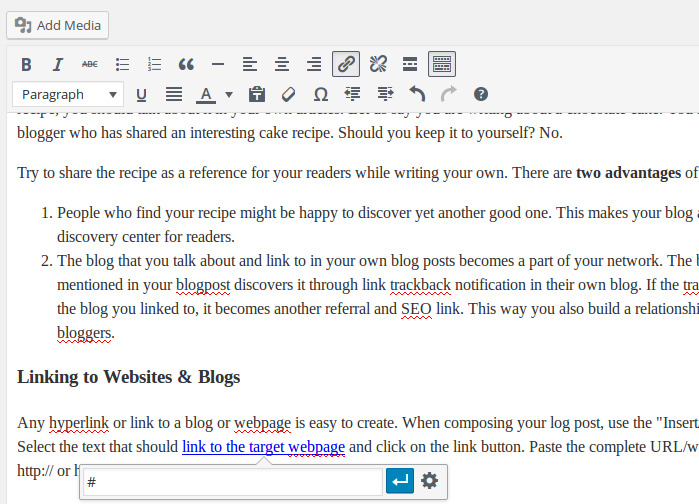Viewport: 699px width, 504px height.
Task: Toggle bold formatting
Action: point(26,64)
